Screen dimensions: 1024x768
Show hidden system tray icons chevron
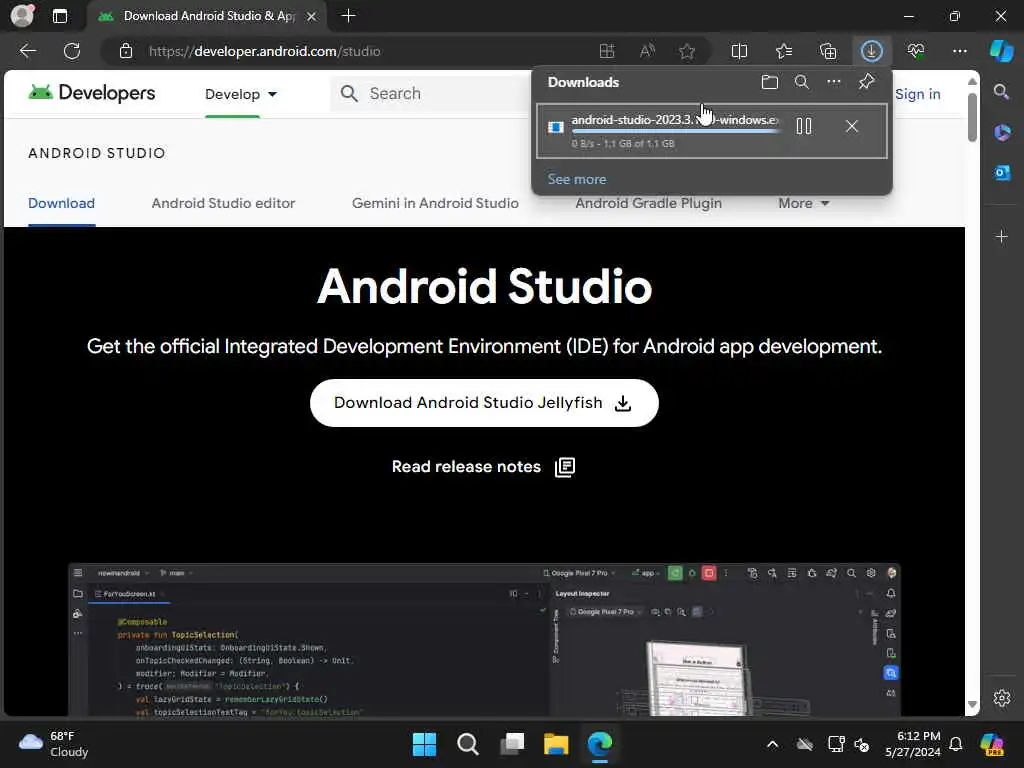[x=773, y=744]
